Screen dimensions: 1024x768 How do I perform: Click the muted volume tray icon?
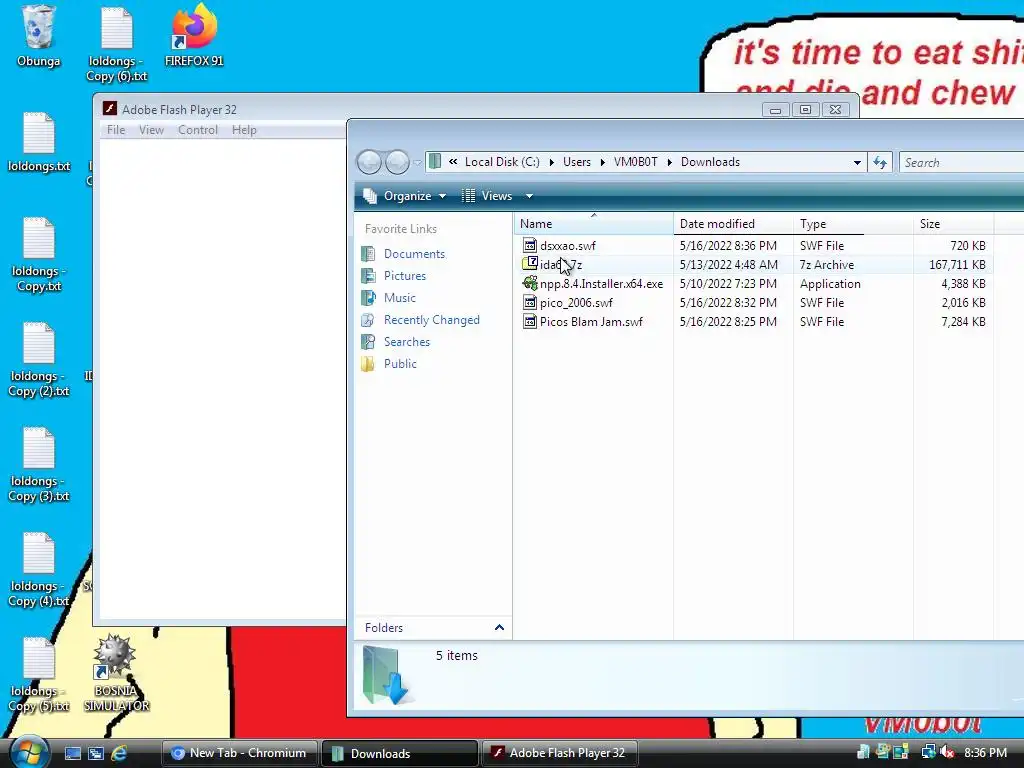pyautogui.click(x=947, y=753)
